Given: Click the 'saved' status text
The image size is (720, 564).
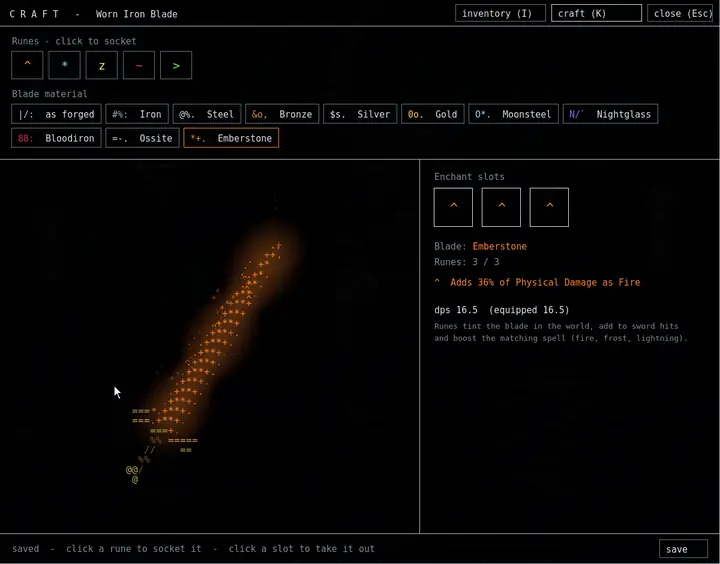Looking at the screenshot, I should (x=26, y=549).
